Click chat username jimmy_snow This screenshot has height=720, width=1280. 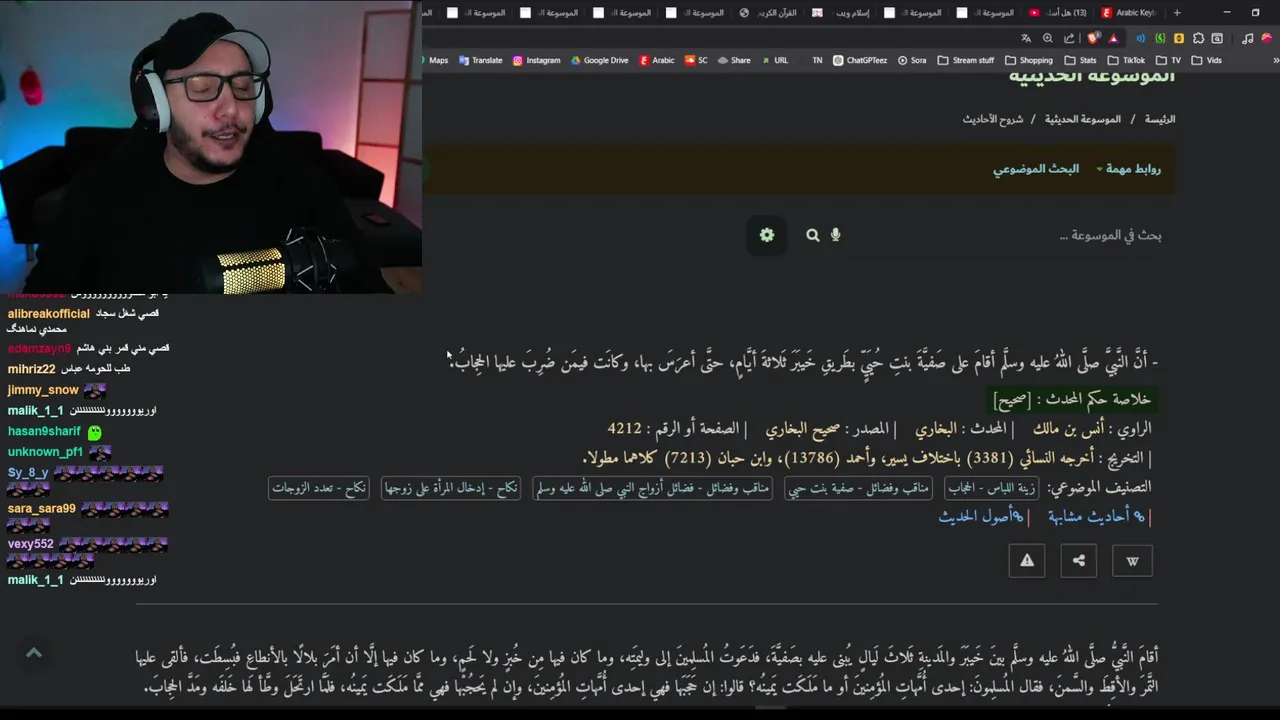[43, 390]
